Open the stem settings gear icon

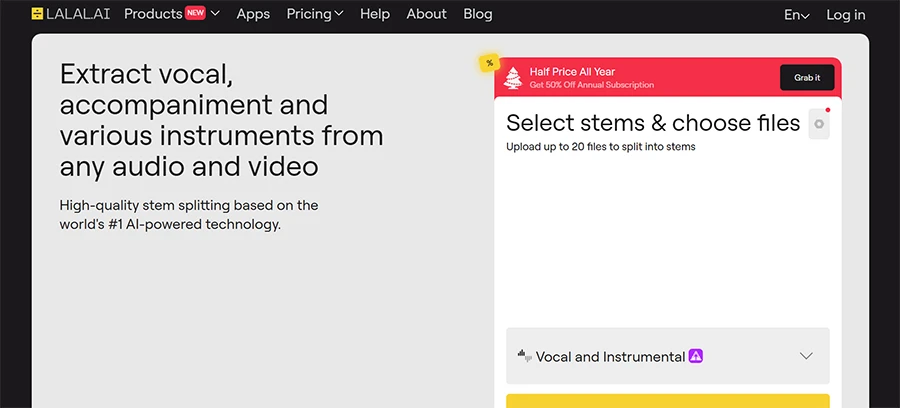819,124
